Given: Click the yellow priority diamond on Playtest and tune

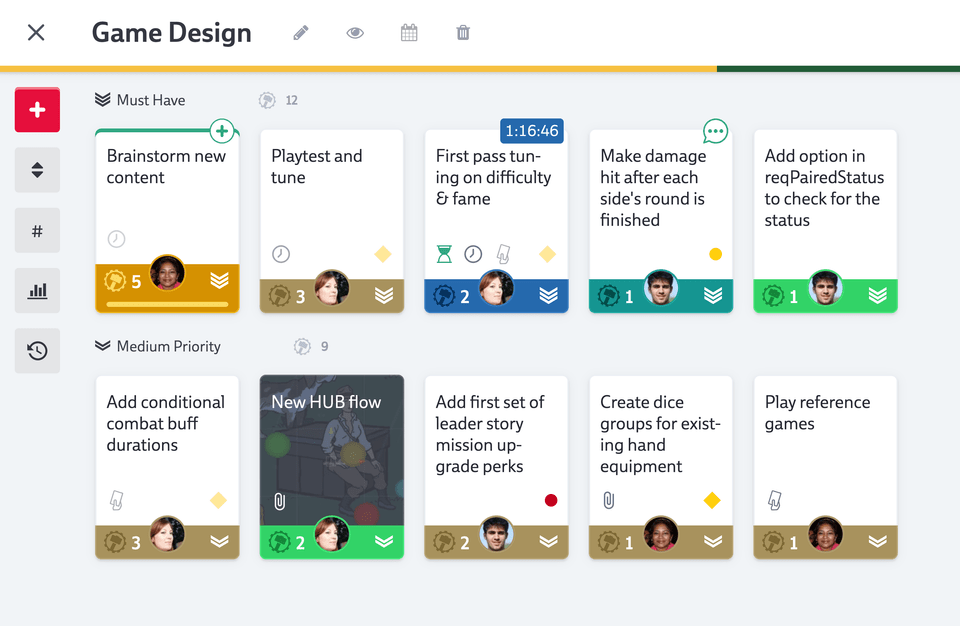Looking at the screenshot, I should (382, 254).
